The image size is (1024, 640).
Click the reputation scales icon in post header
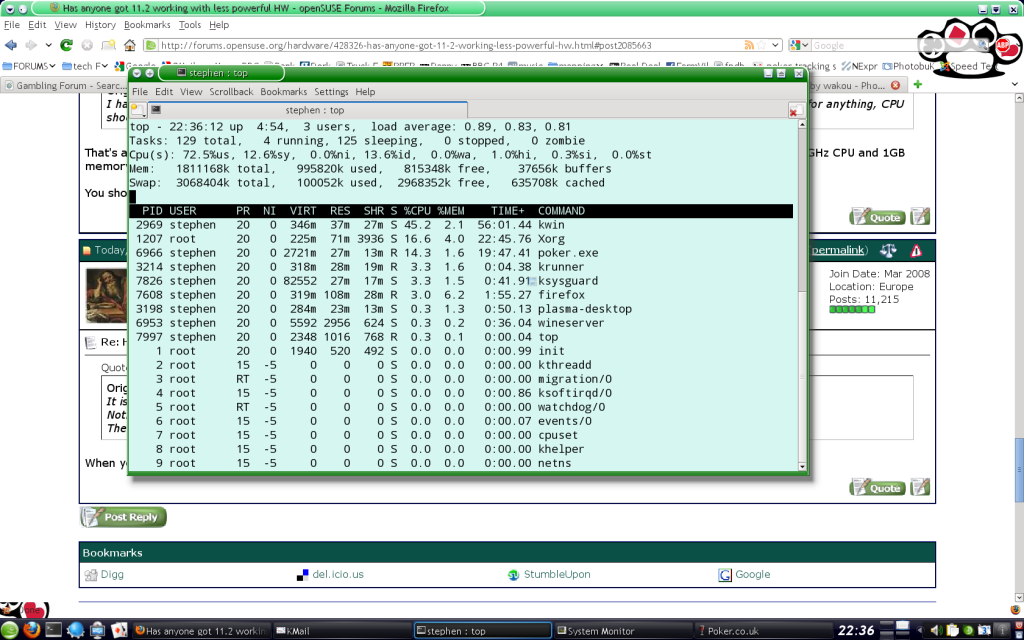[888, 250]
